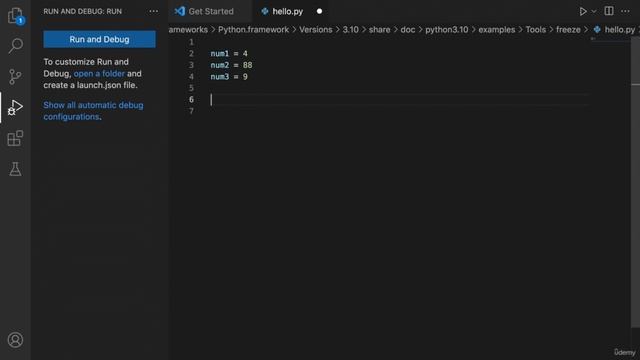Click the RUN AND DEBUG: RUN panel title

pos(82,11)
